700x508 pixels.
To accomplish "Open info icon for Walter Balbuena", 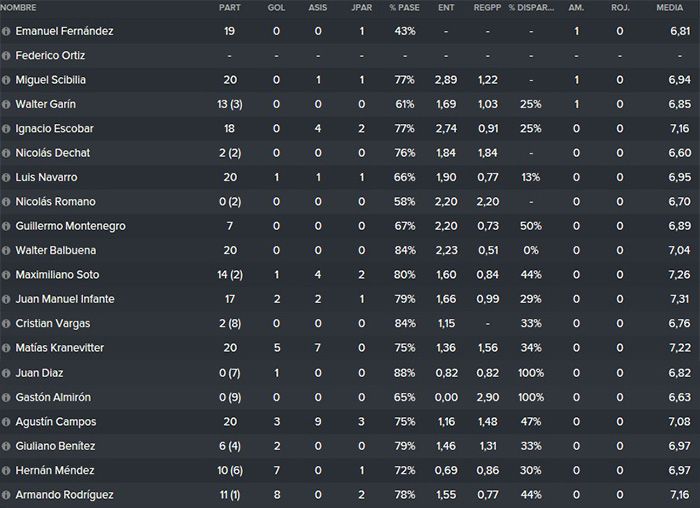I will click(6, 251).
